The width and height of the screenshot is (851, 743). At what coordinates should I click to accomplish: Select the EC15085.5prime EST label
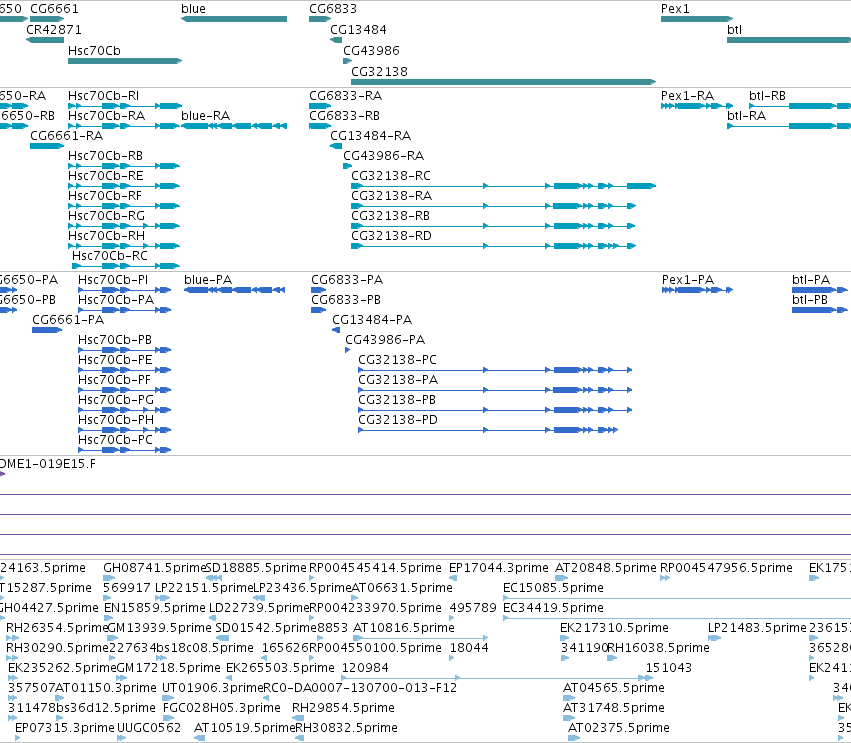pos(554,588)
